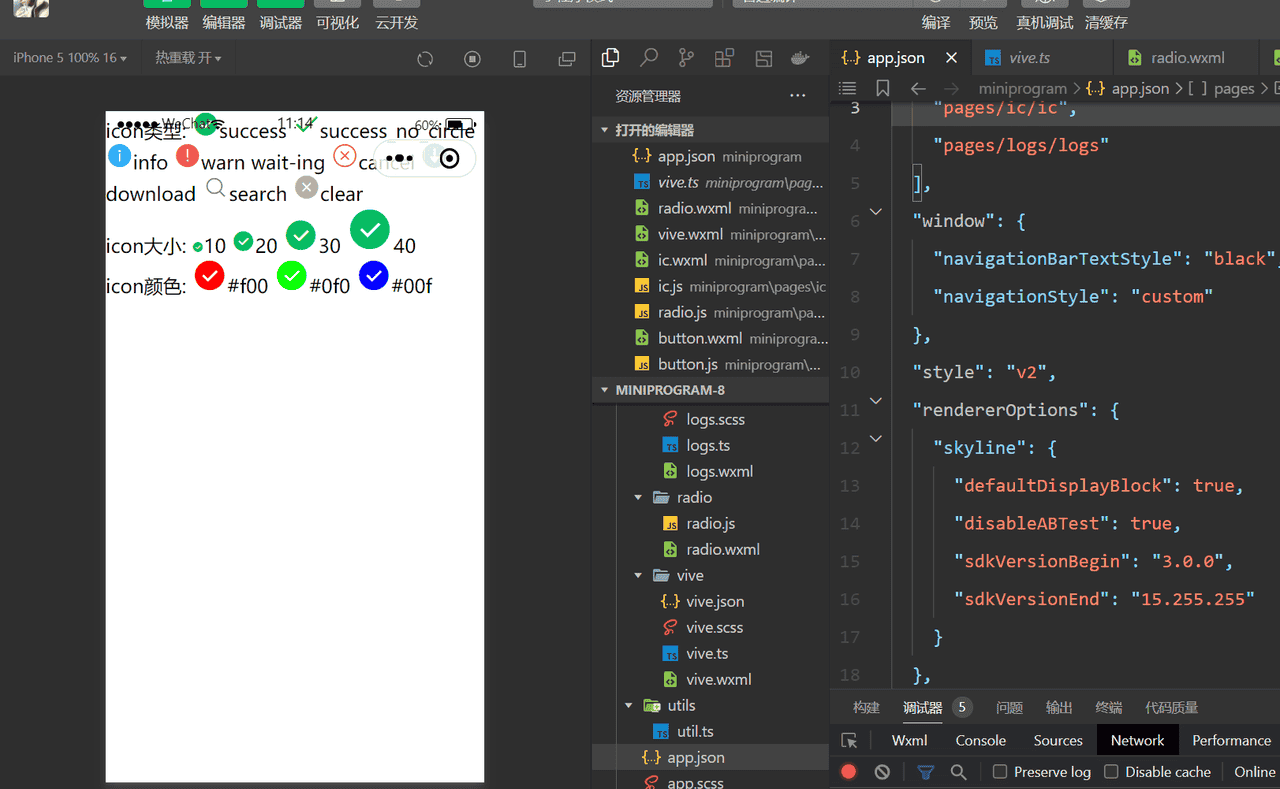Open the iPhone 5 device dropdown
This screenshot has height=789, width=1280.
pos(70,58)
